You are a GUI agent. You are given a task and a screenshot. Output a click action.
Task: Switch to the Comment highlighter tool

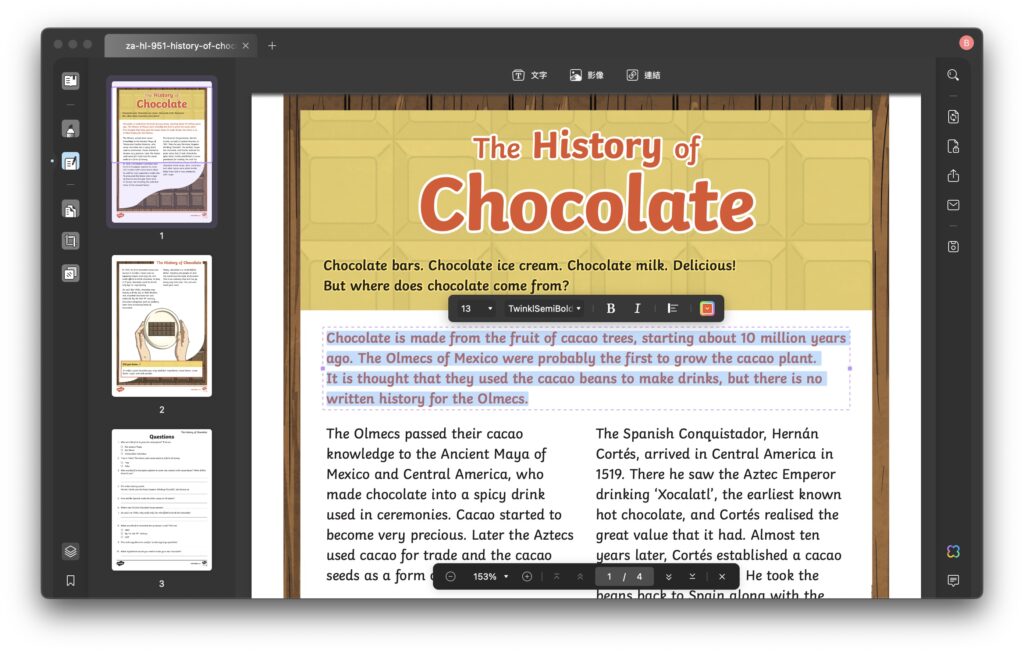(71, 129)
